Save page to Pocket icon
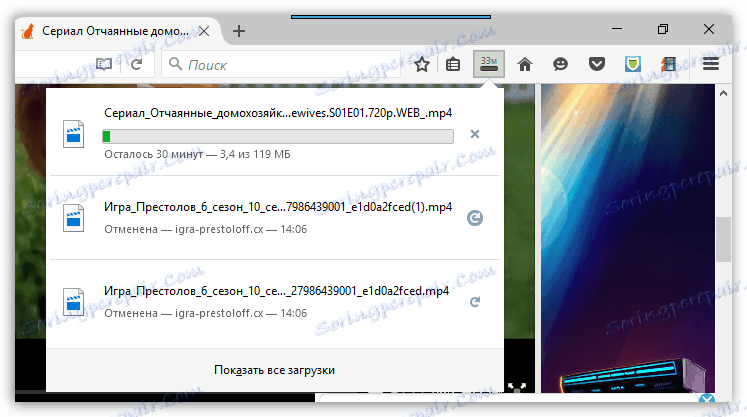Image resolution: width=747 pixels, height=417 pixels. click(x=596, y=64)
